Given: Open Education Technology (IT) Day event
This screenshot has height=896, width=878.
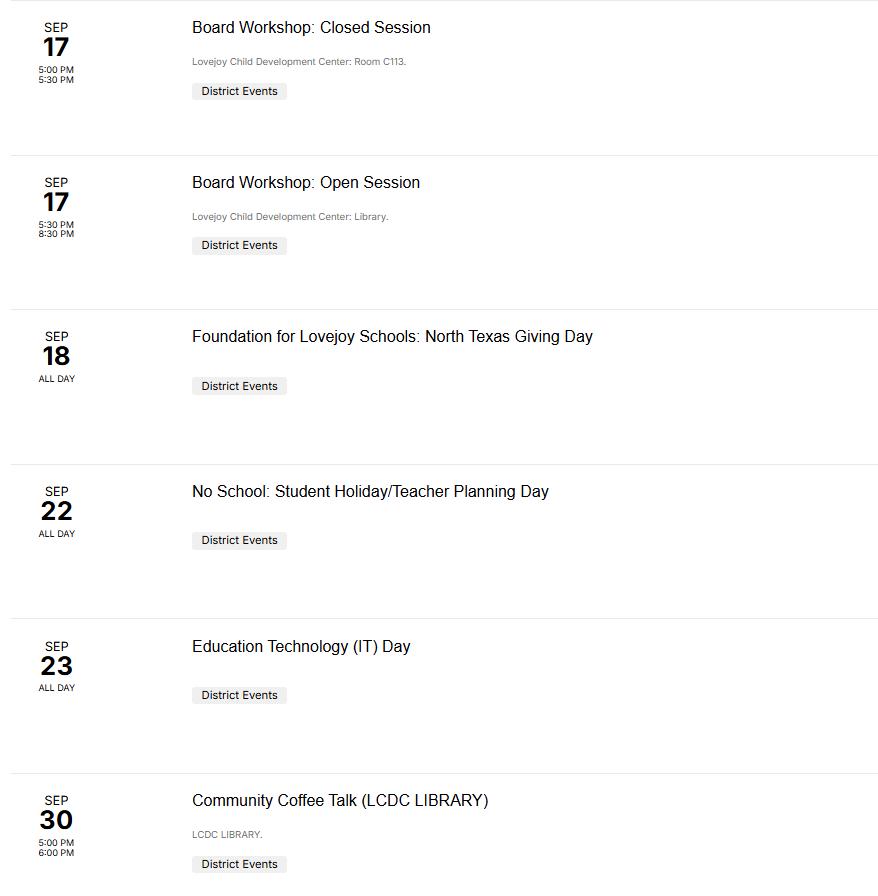Looking at the screenshot, I should [x=301, y=646].
